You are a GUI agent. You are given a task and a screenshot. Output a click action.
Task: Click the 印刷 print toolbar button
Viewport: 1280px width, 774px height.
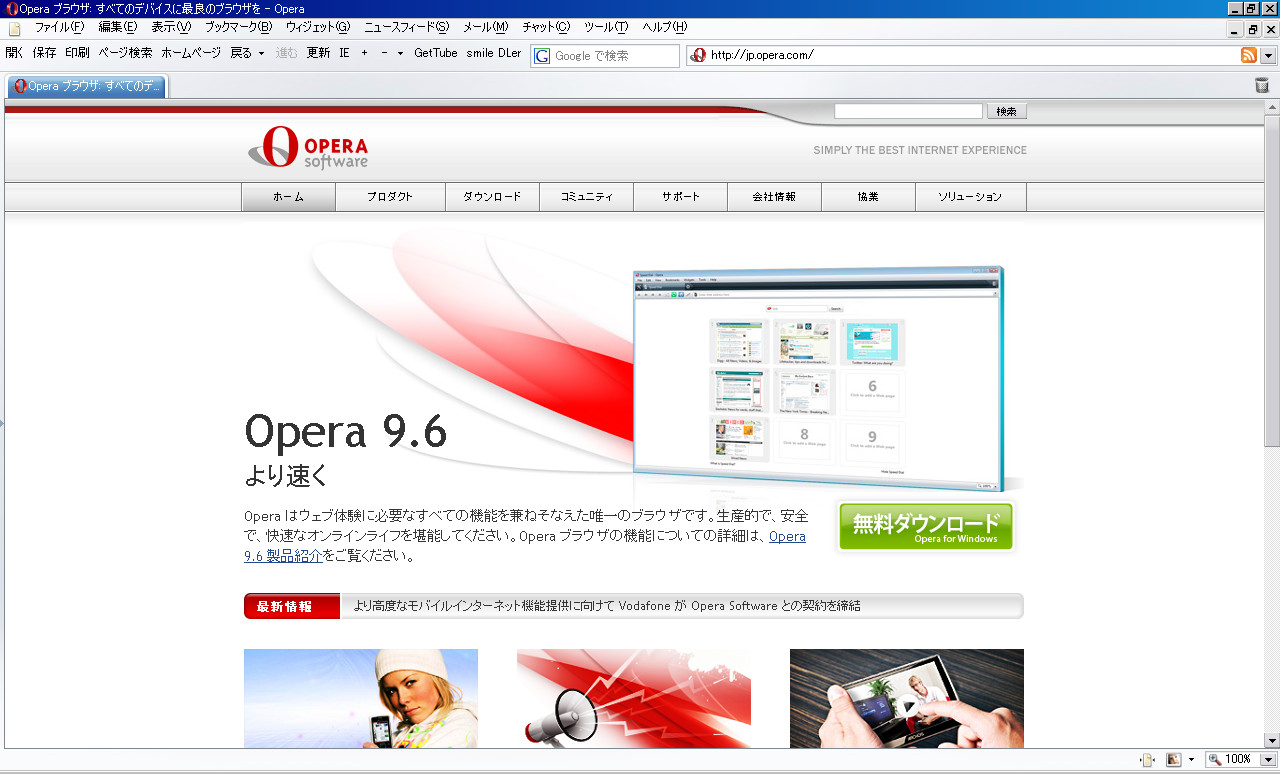[77, 54]
